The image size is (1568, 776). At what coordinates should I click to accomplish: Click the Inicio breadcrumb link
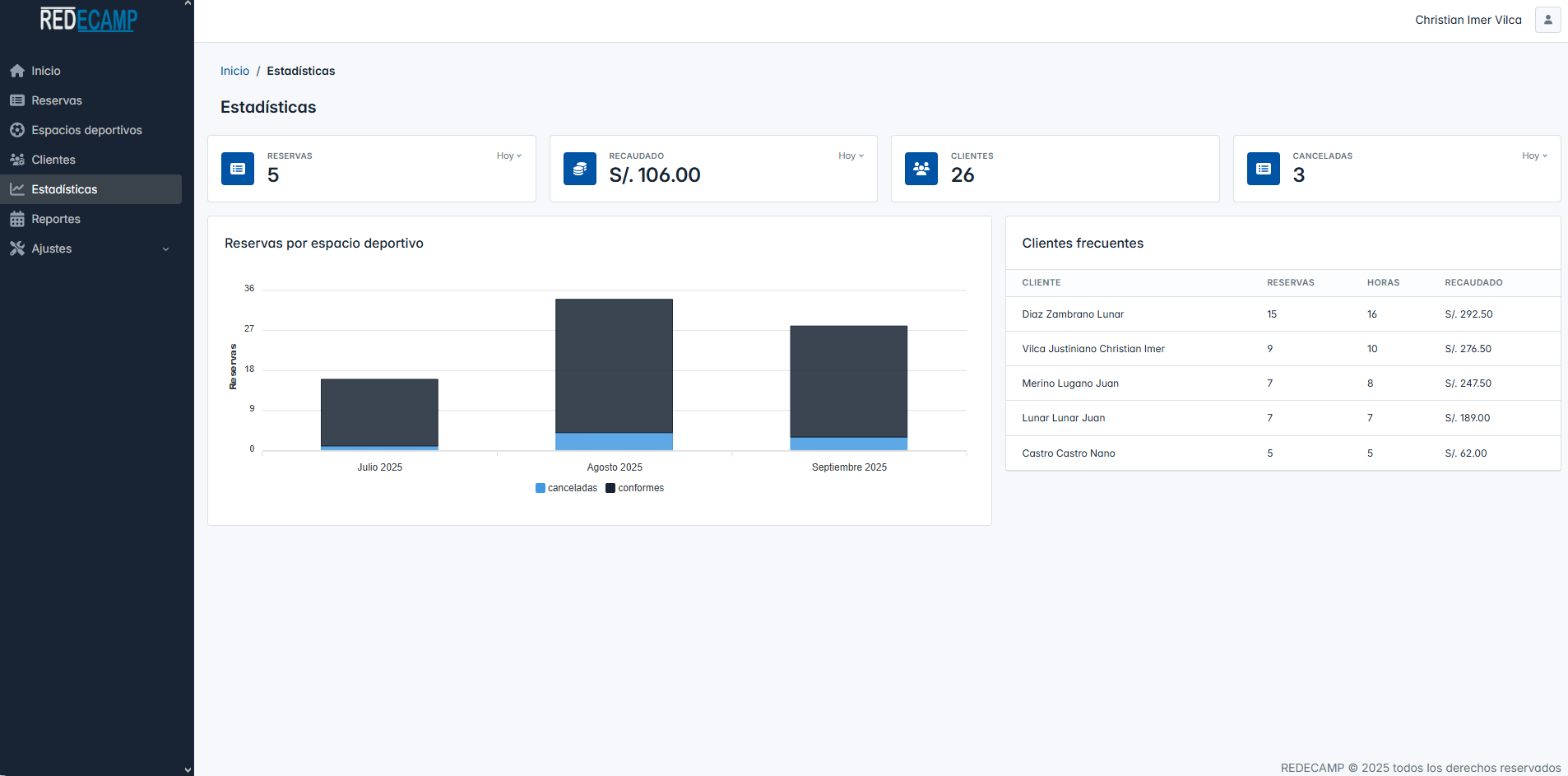[x=234, y=71]
